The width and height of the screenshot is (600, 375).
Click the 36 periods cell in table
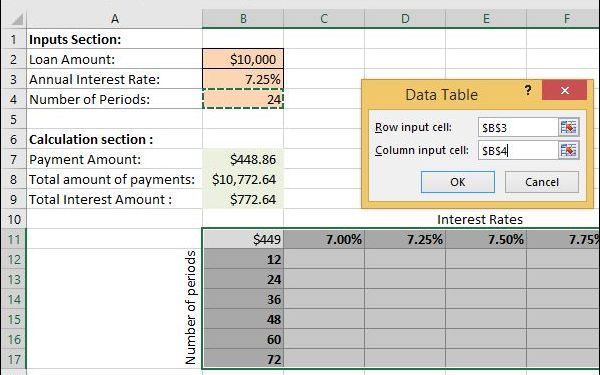243,299
